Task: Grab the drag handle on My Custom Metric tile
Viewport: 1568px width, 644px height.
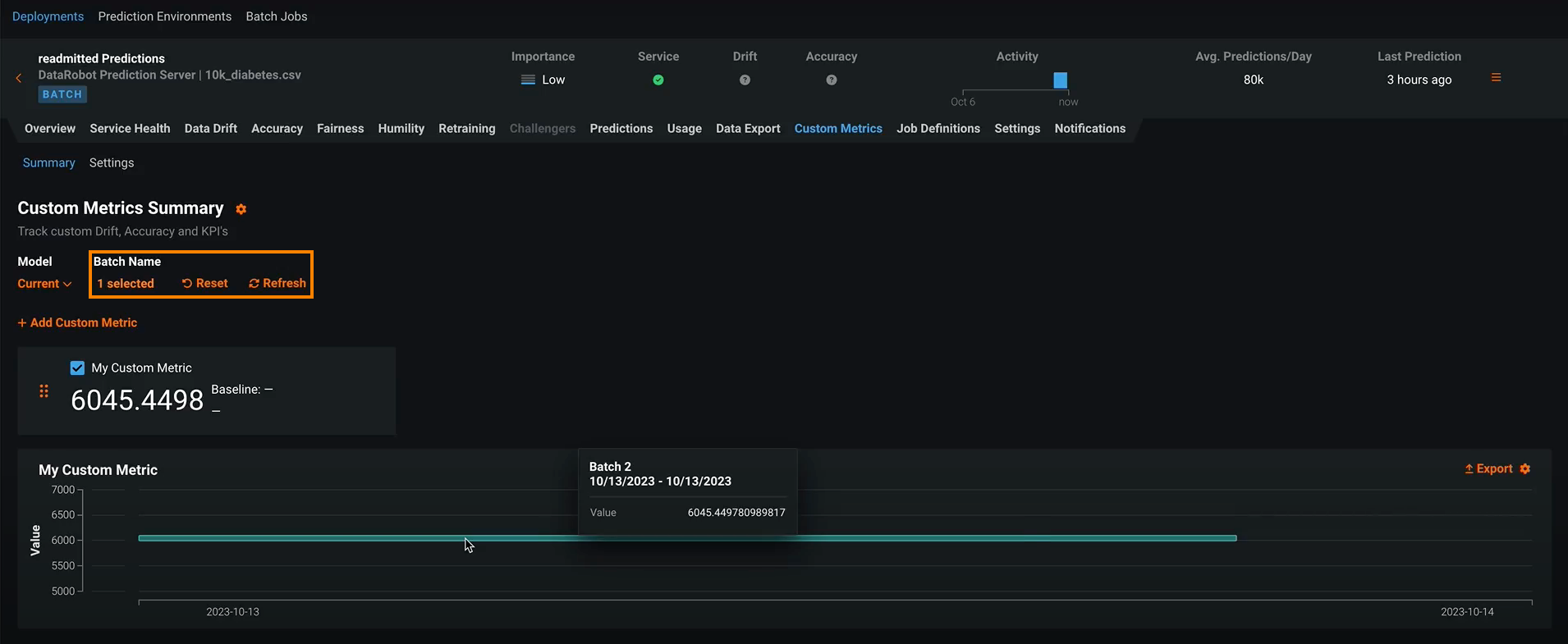Action: pyautogui.click(x=44, y=391)
